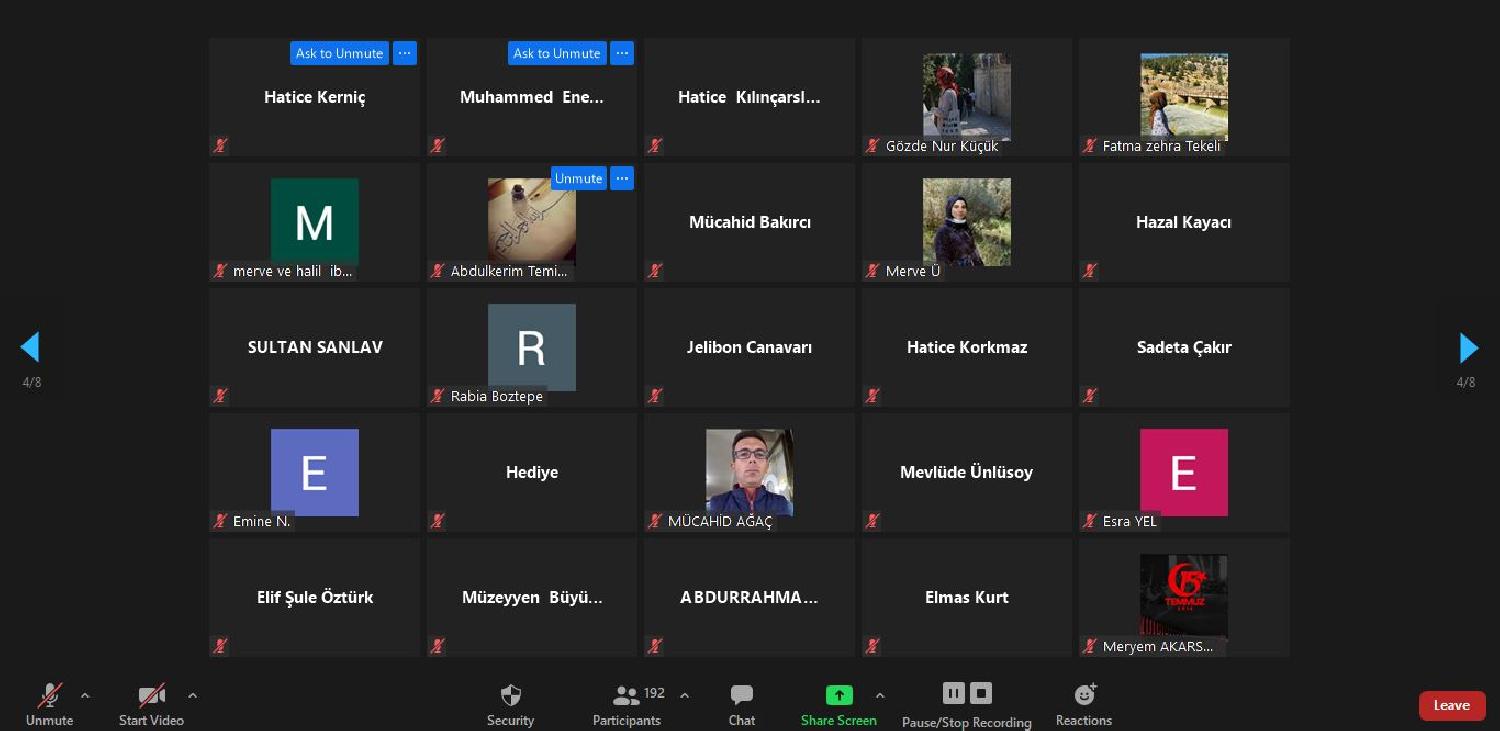Open the Security shield icon

(x=510, y=696)
